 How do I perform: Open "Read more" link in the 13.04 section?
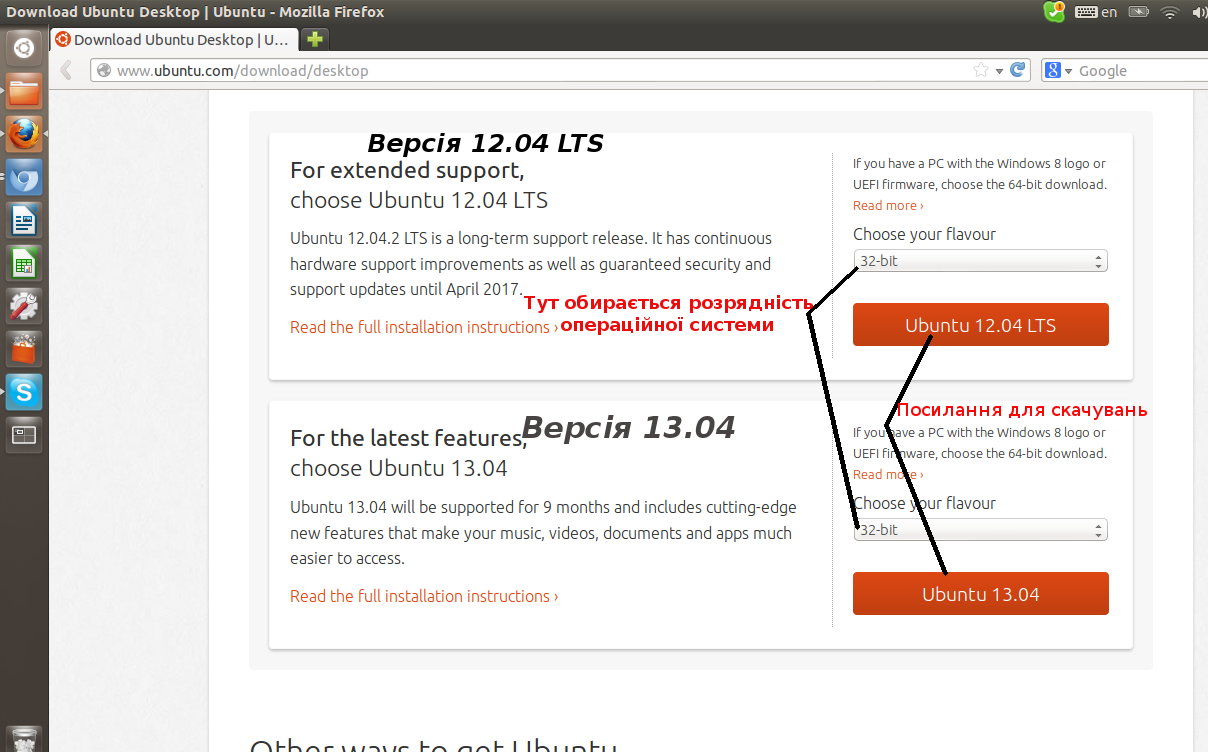888,475
